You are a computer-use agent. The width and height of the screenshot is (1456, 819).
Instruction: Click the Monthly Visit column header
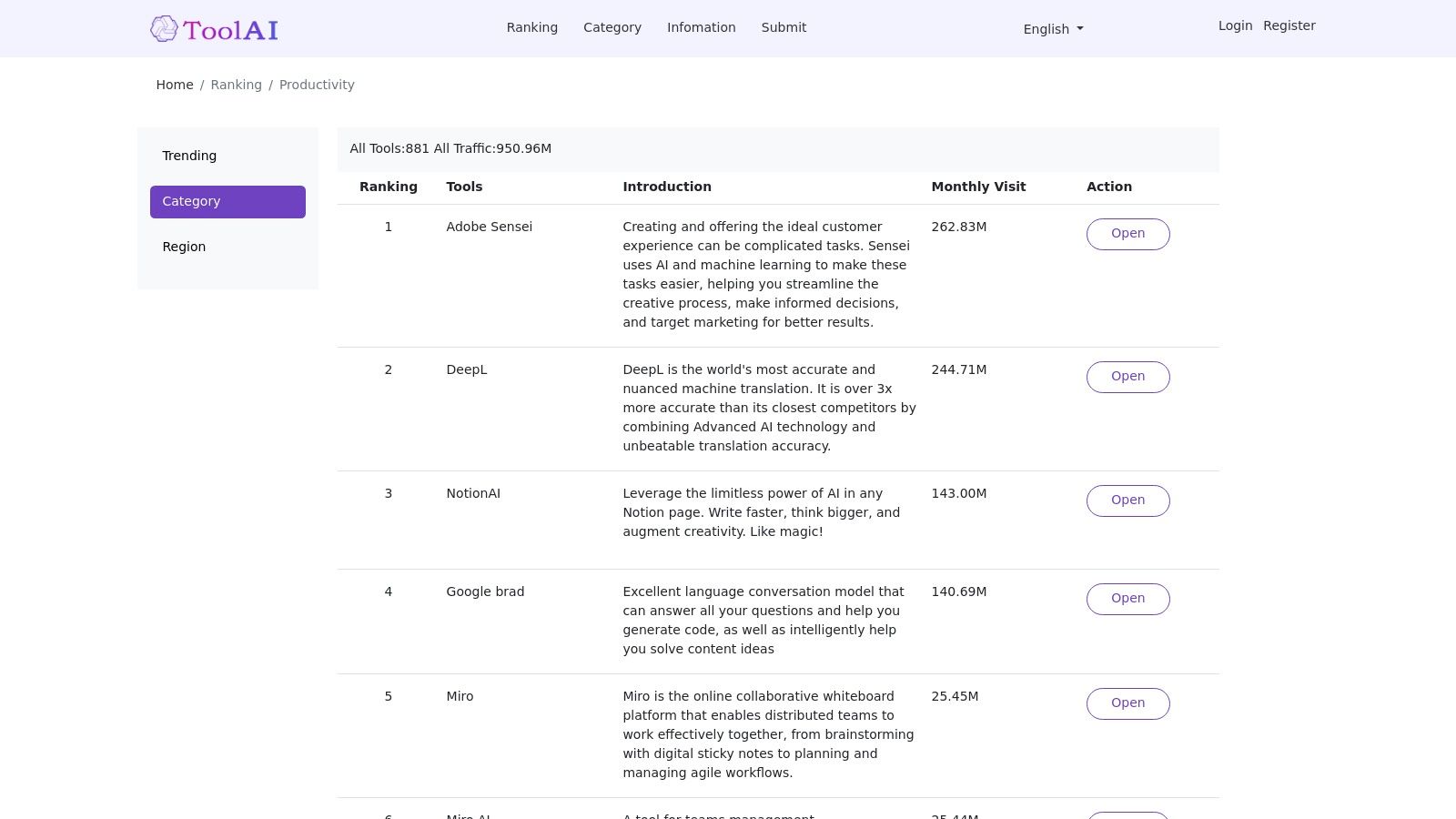pos(978,187)
